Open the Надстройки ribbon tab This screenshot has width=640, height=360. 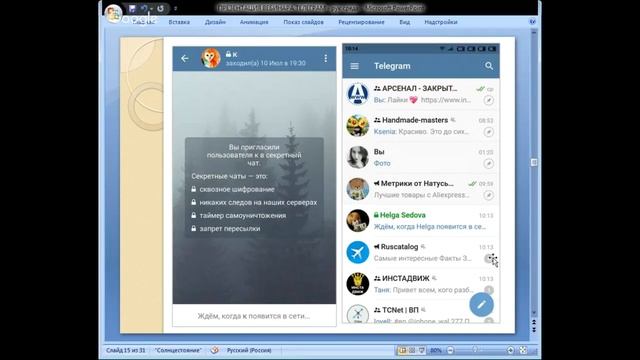(441, 22)
